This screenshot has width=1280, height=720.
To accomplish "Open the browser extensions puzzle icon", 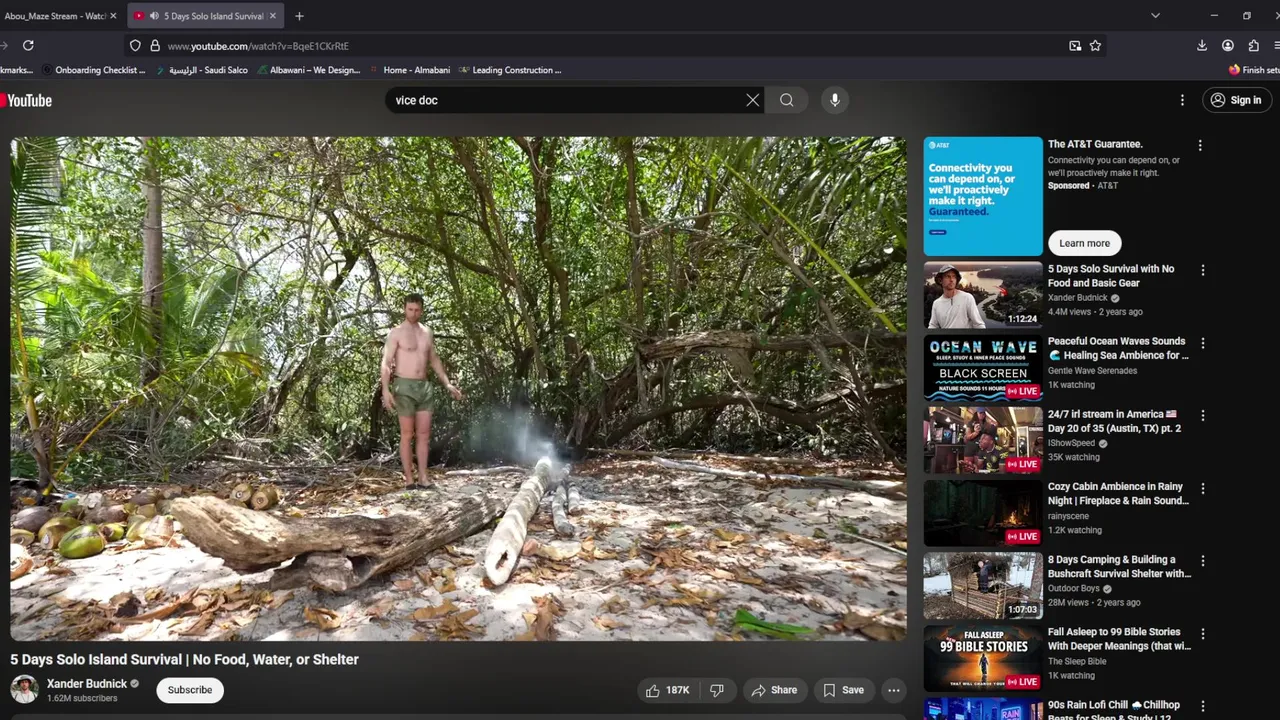I will pos(1254,46).
